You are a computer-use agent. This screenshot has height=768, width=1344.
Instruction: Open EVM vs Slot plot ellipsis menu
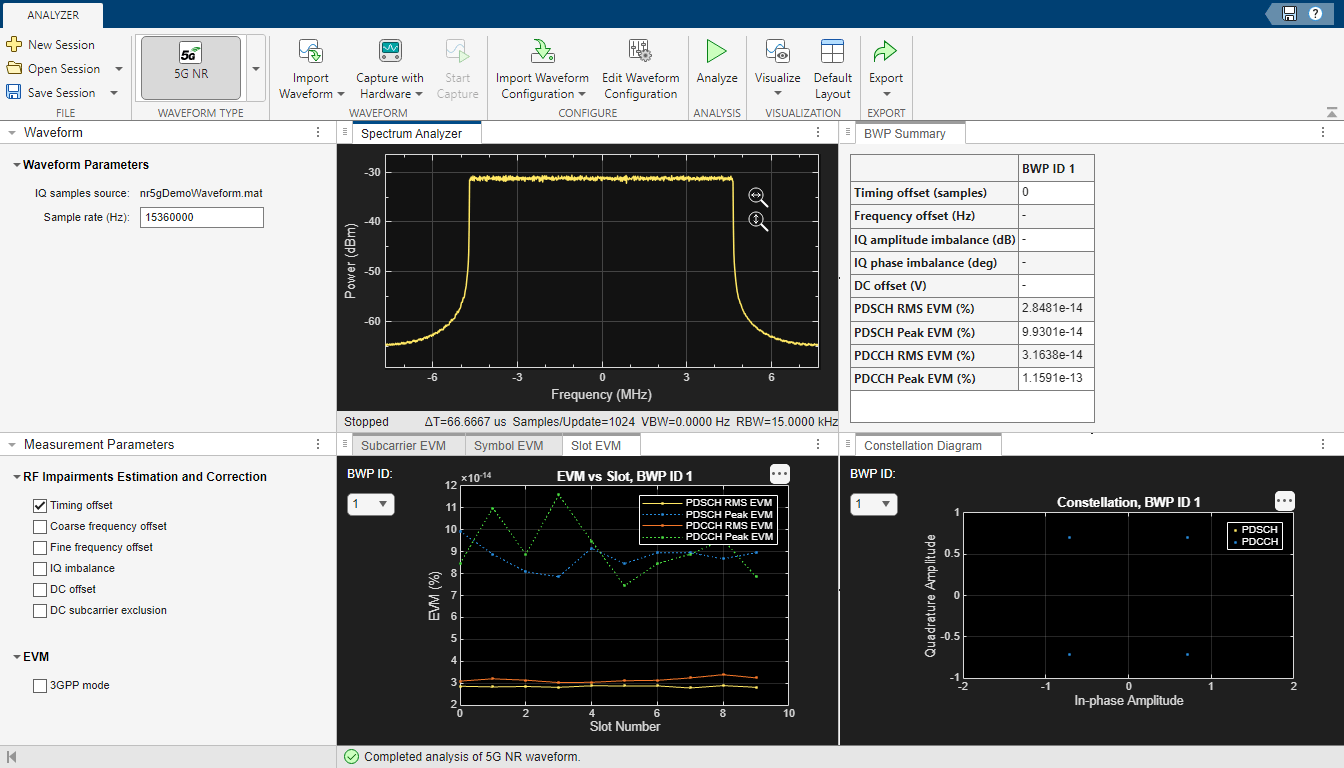[780, 474]
